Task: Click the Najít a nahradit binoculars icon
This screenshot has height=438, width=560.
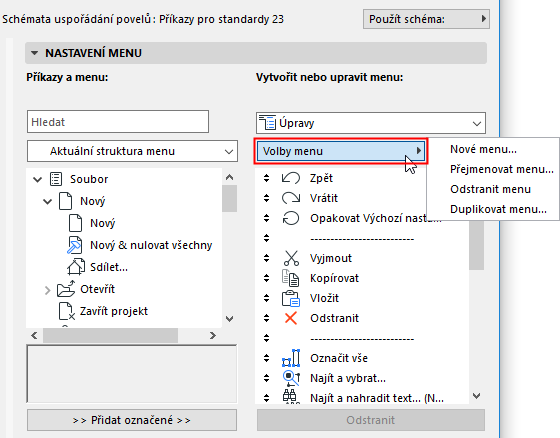Action: (290, 397)
